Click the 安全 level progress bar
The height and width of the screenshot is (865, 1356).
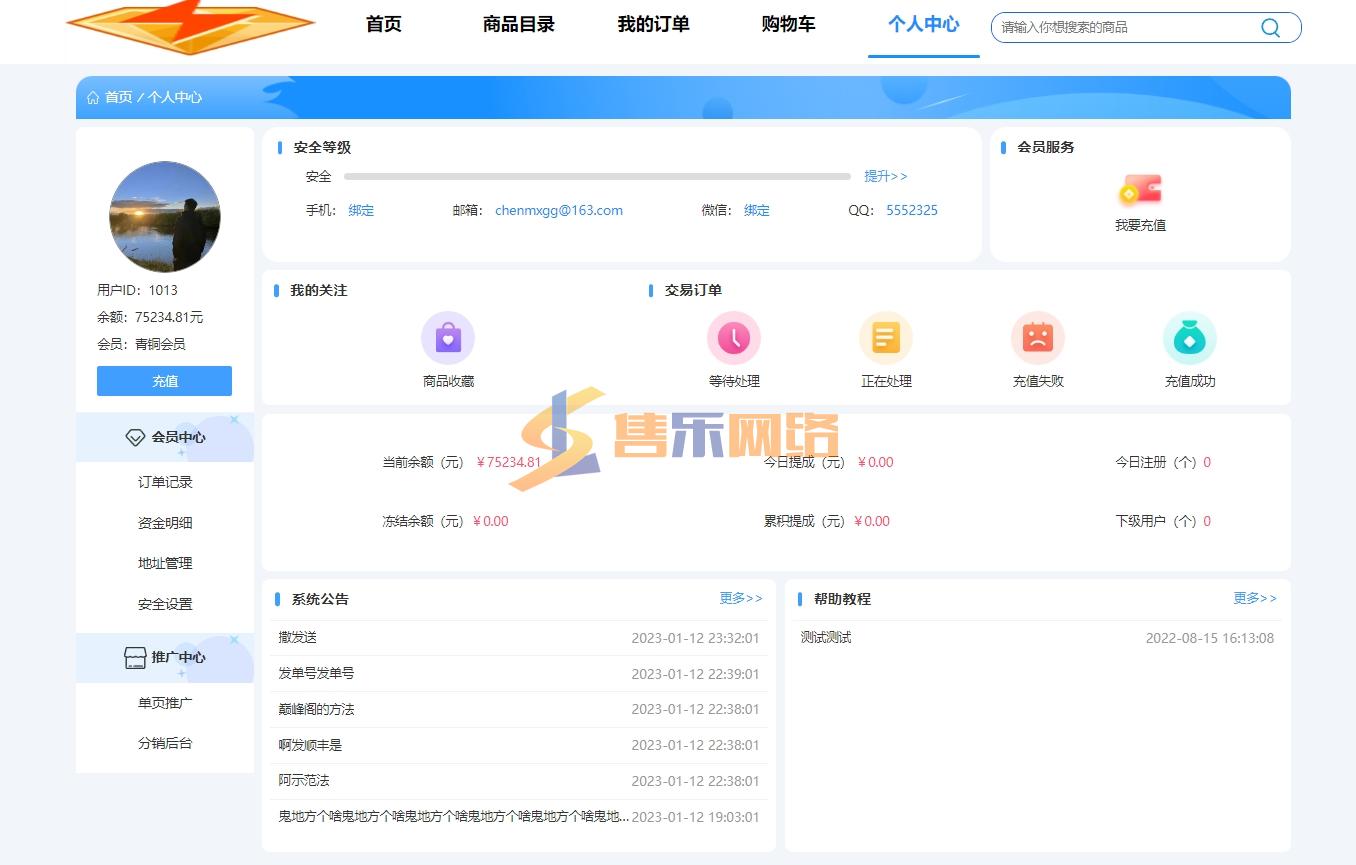tap(597, 177)
